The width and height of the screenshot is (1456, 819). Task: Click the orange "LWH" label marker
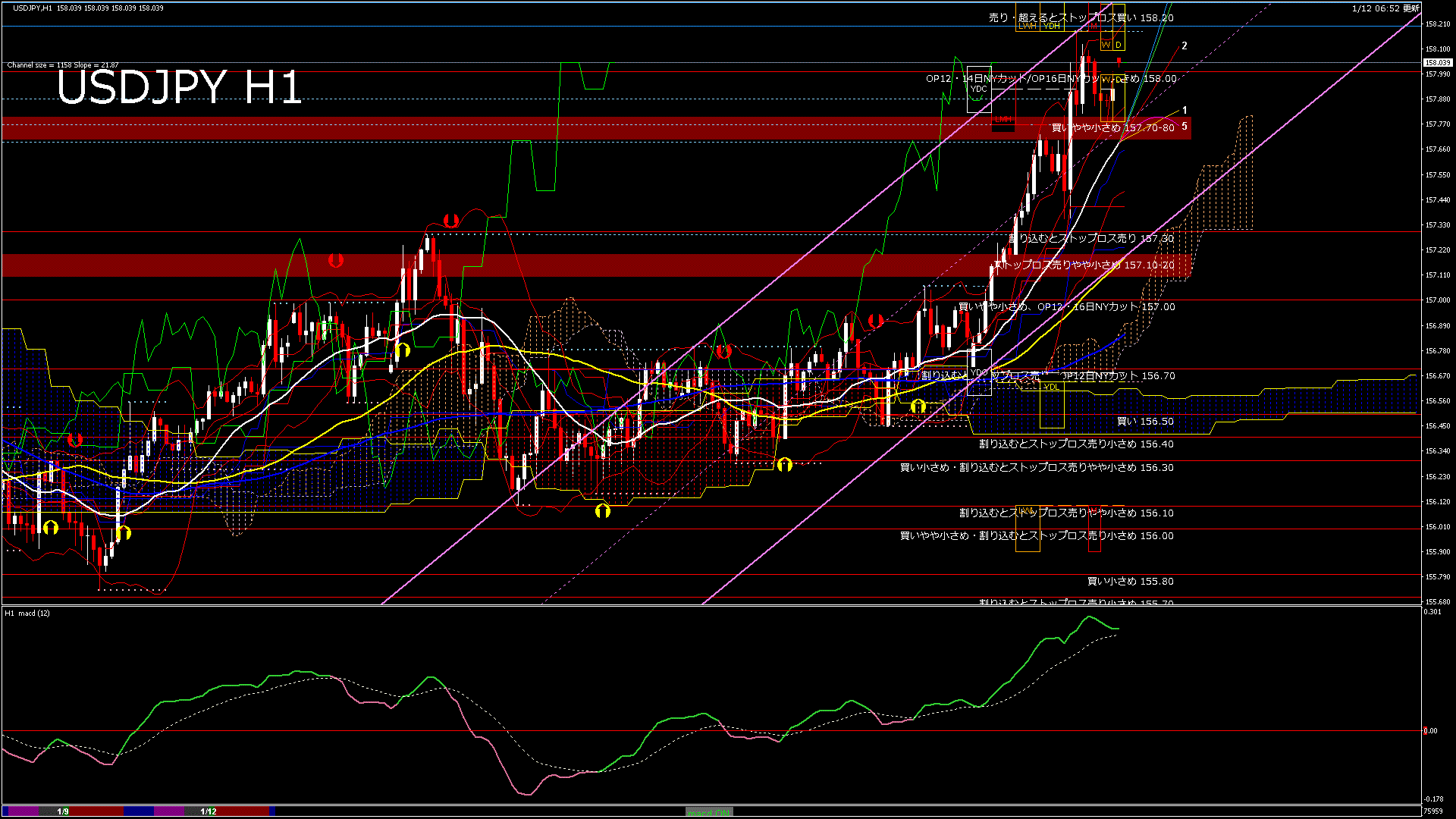[1028, 26]
